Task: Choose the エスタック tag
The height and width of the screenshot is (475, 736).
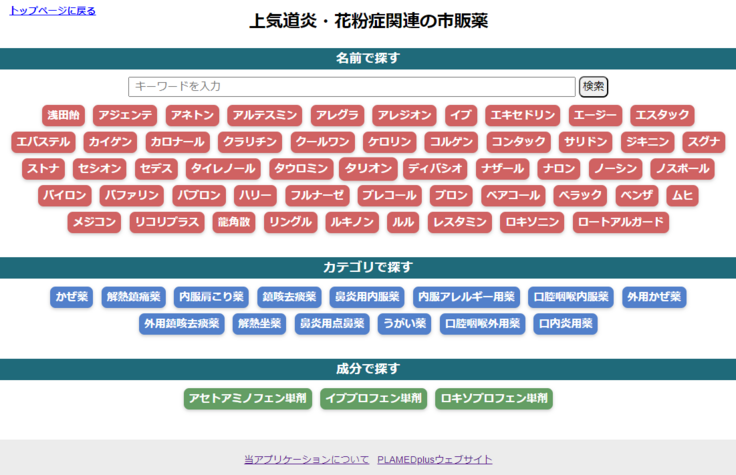Action: pyautogui.click(x=662, y=115)
